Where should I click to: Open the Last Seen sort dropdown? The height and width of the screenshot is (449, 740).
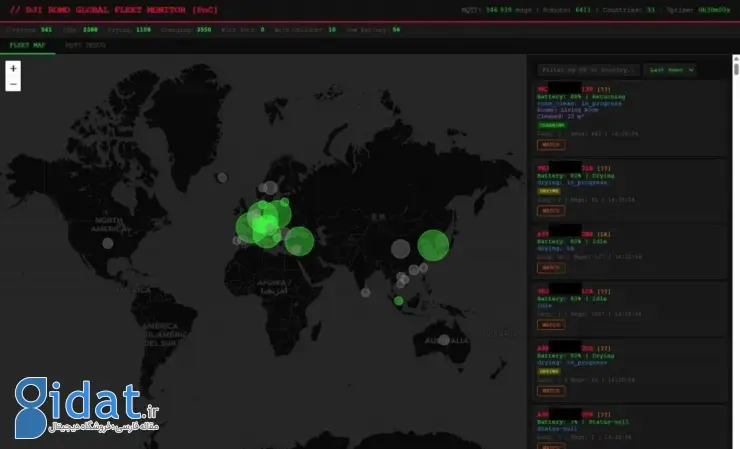pos(670,70)
